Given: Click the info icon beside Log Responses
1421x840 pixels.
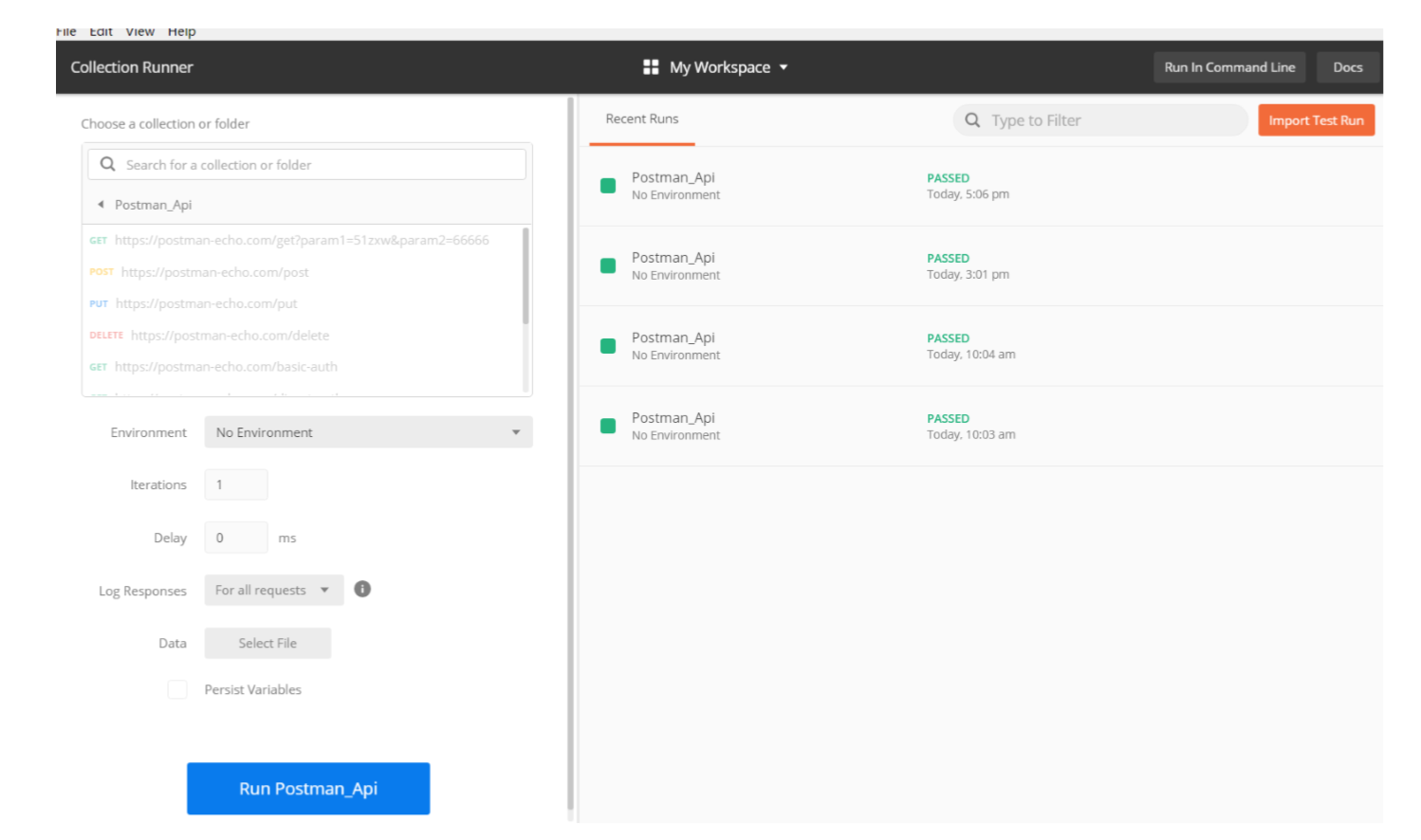Looking at the screenshot, I should tap(362, 590).
